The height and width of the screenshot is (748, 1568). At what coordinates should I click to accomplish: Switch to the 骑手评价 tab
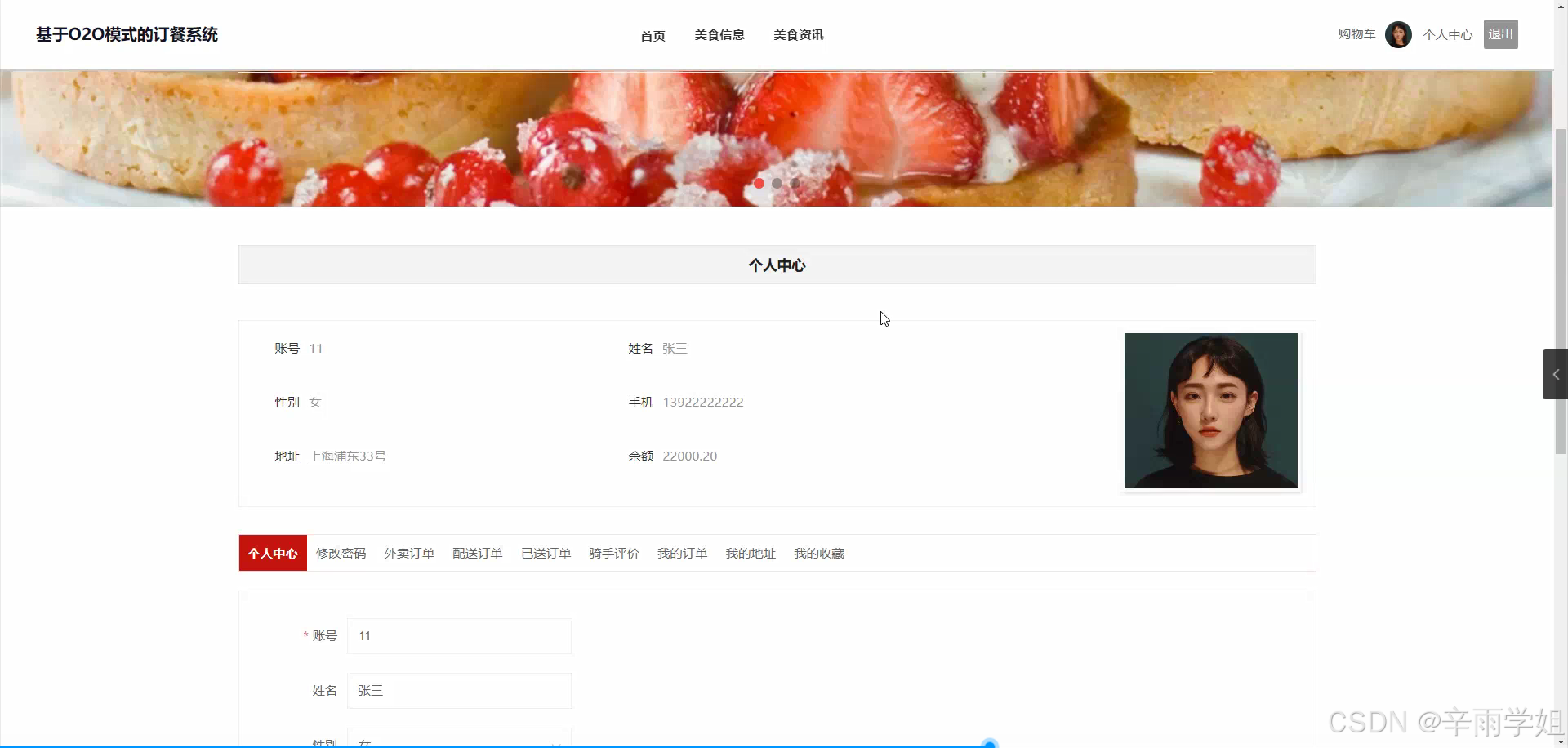pos(614,553)
